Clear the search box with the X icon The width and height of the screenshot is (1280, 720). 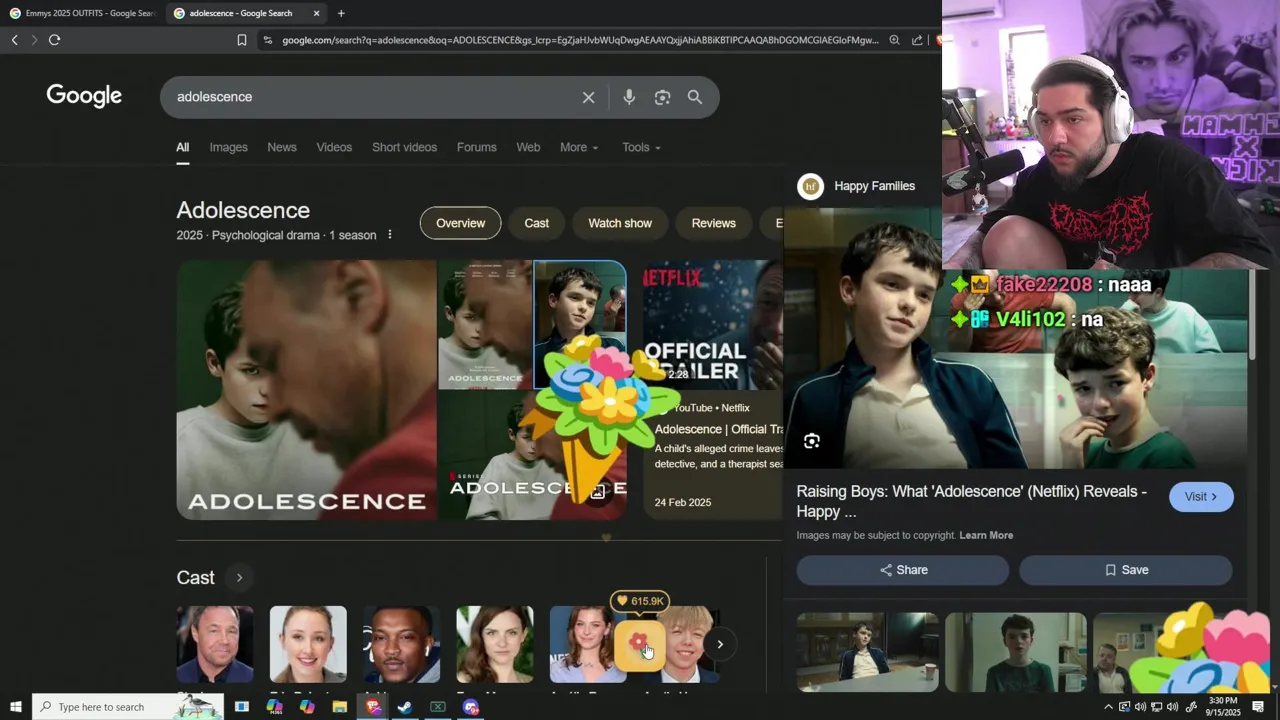point(588,97)
